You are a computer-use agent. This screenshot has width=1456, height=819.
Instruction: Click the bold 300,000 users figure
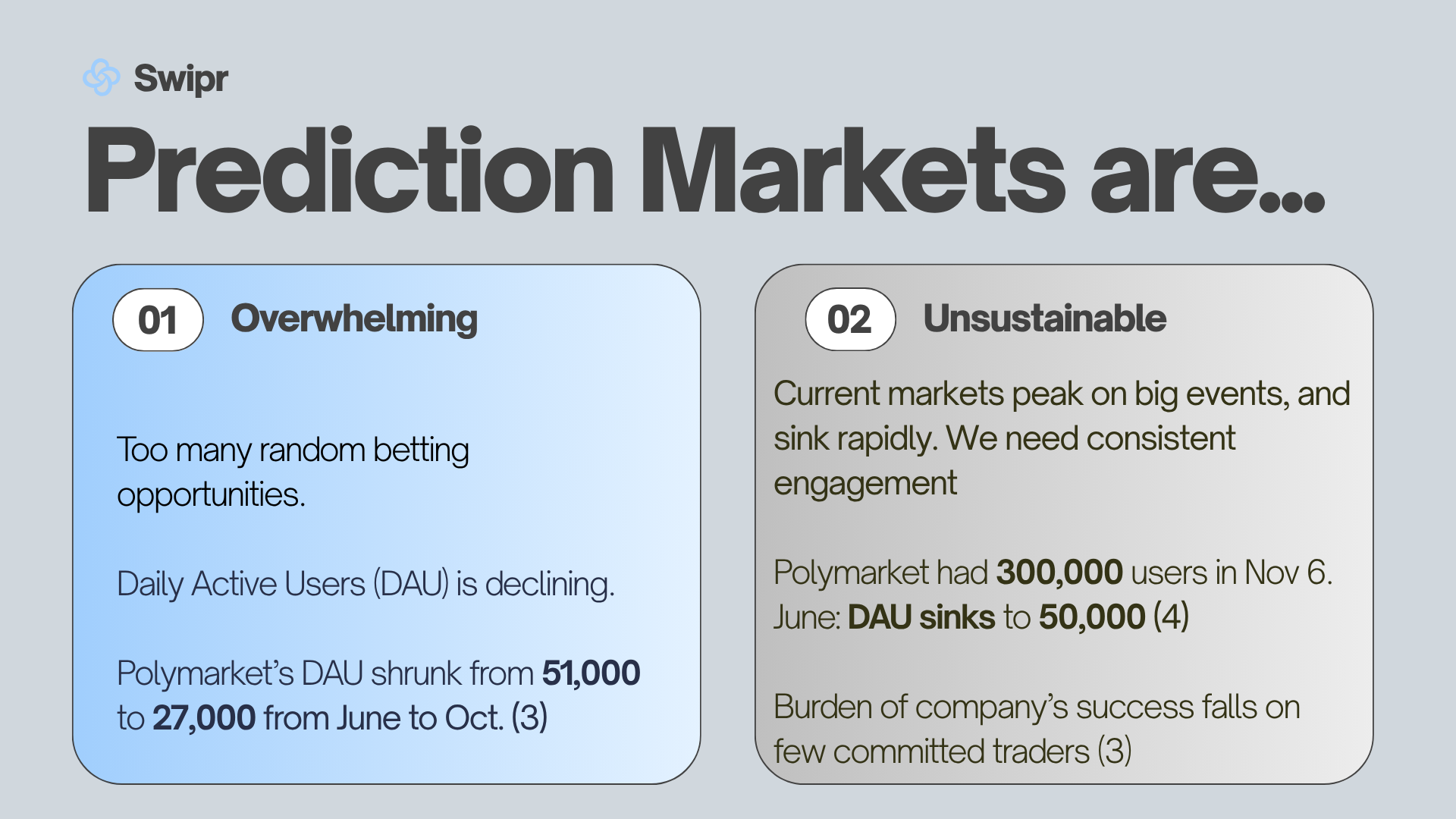(x=1059, y=573)
